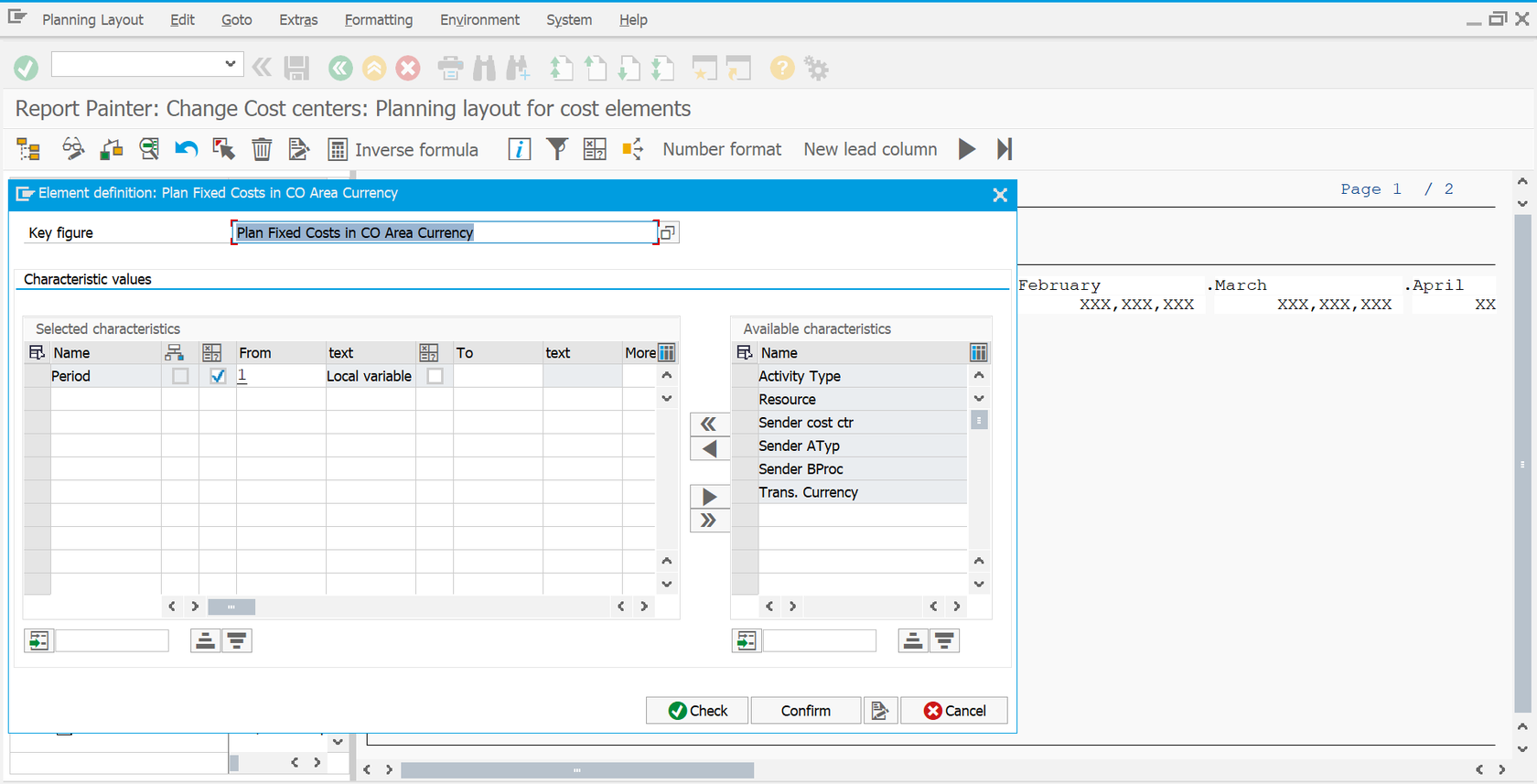Click the Undo arrow icon
This screenshot has width=1537, height=784.
187,149
